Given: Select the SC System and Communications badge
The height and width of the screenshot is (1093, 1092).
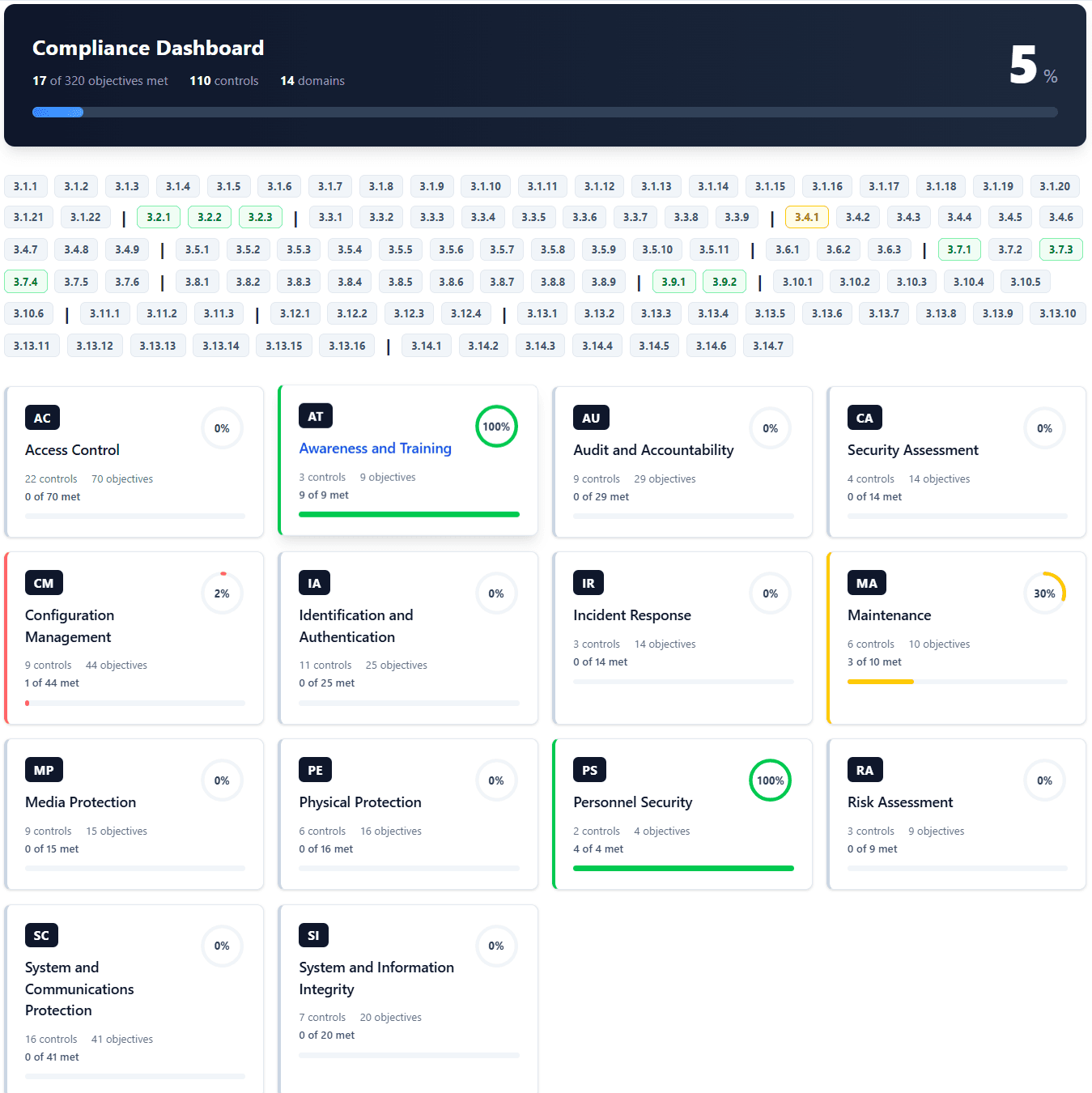Looking at the screenshot, I should [41, 935].
